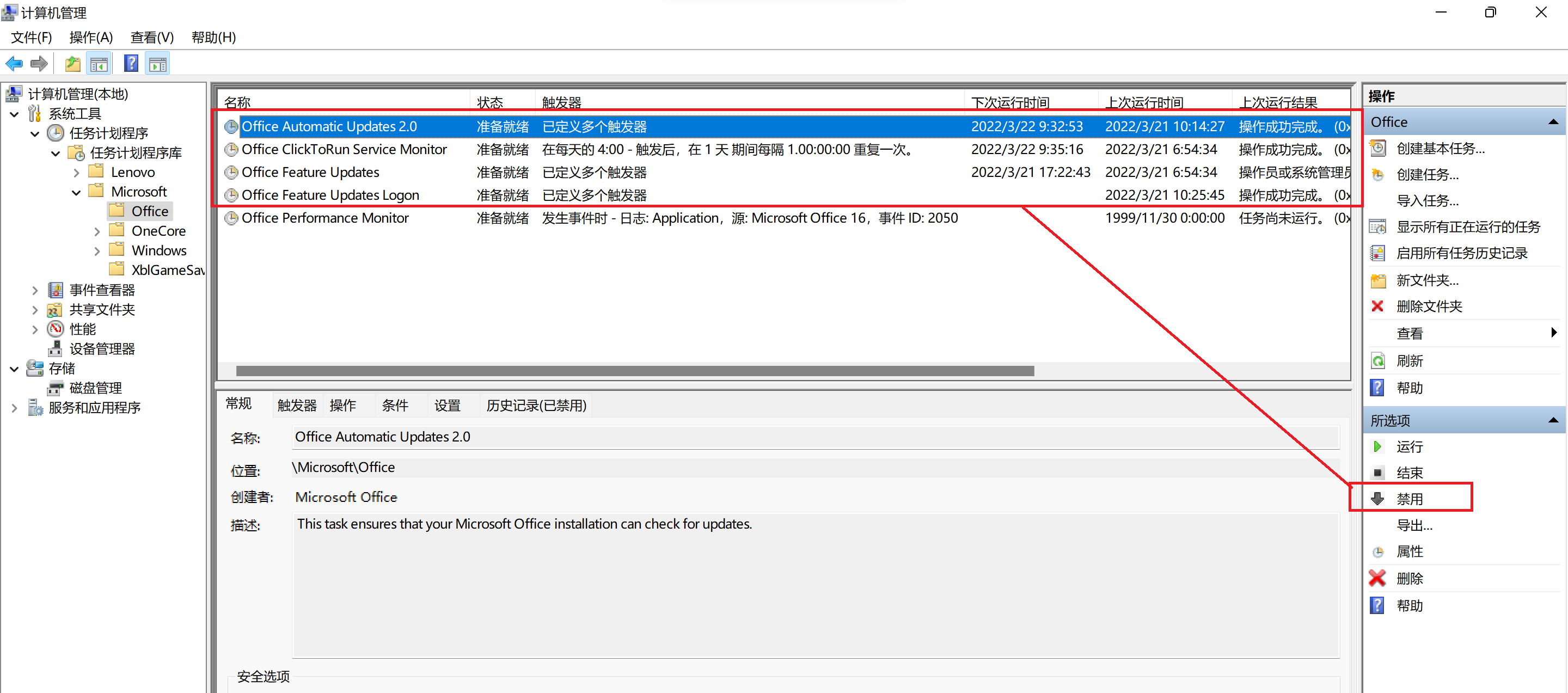This screenshot has width=1568, height=693.
Task: Click the Refresh action icon
Action: point(1377,361)
